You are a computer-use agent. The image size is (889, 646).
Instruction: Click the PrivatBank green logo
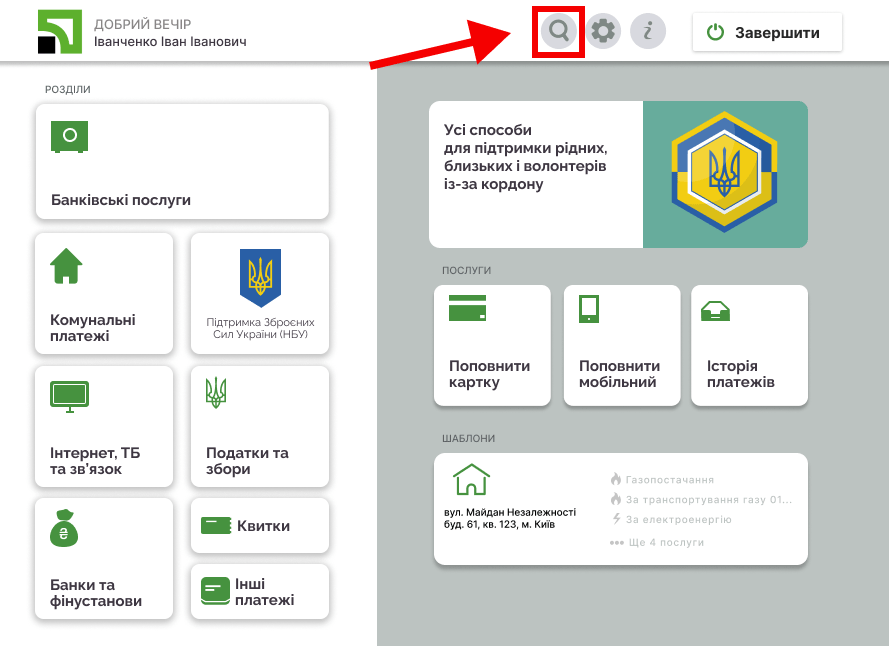coord(60,32)
